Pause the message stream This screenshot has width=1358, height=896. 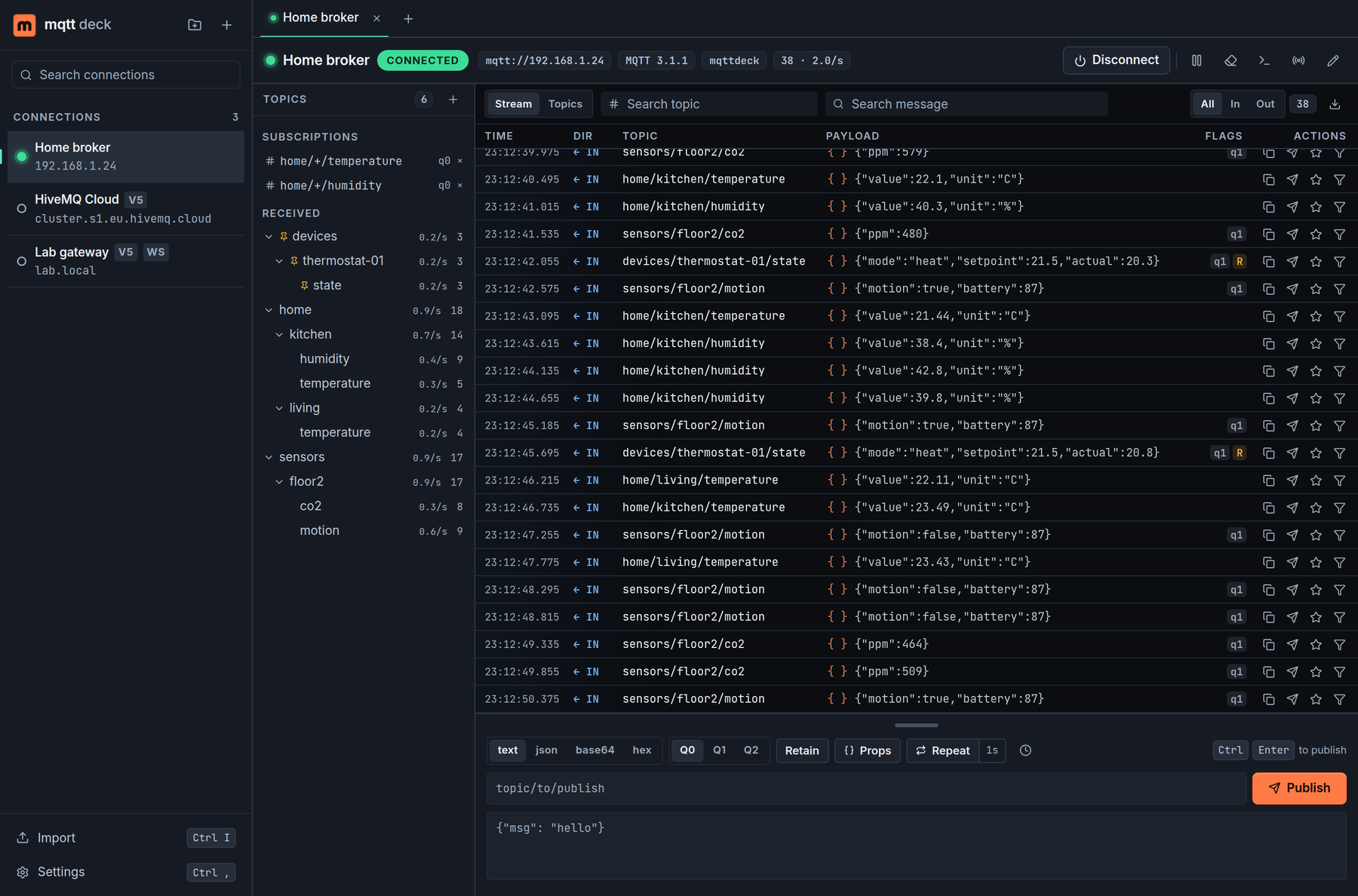pos(1197,60)
